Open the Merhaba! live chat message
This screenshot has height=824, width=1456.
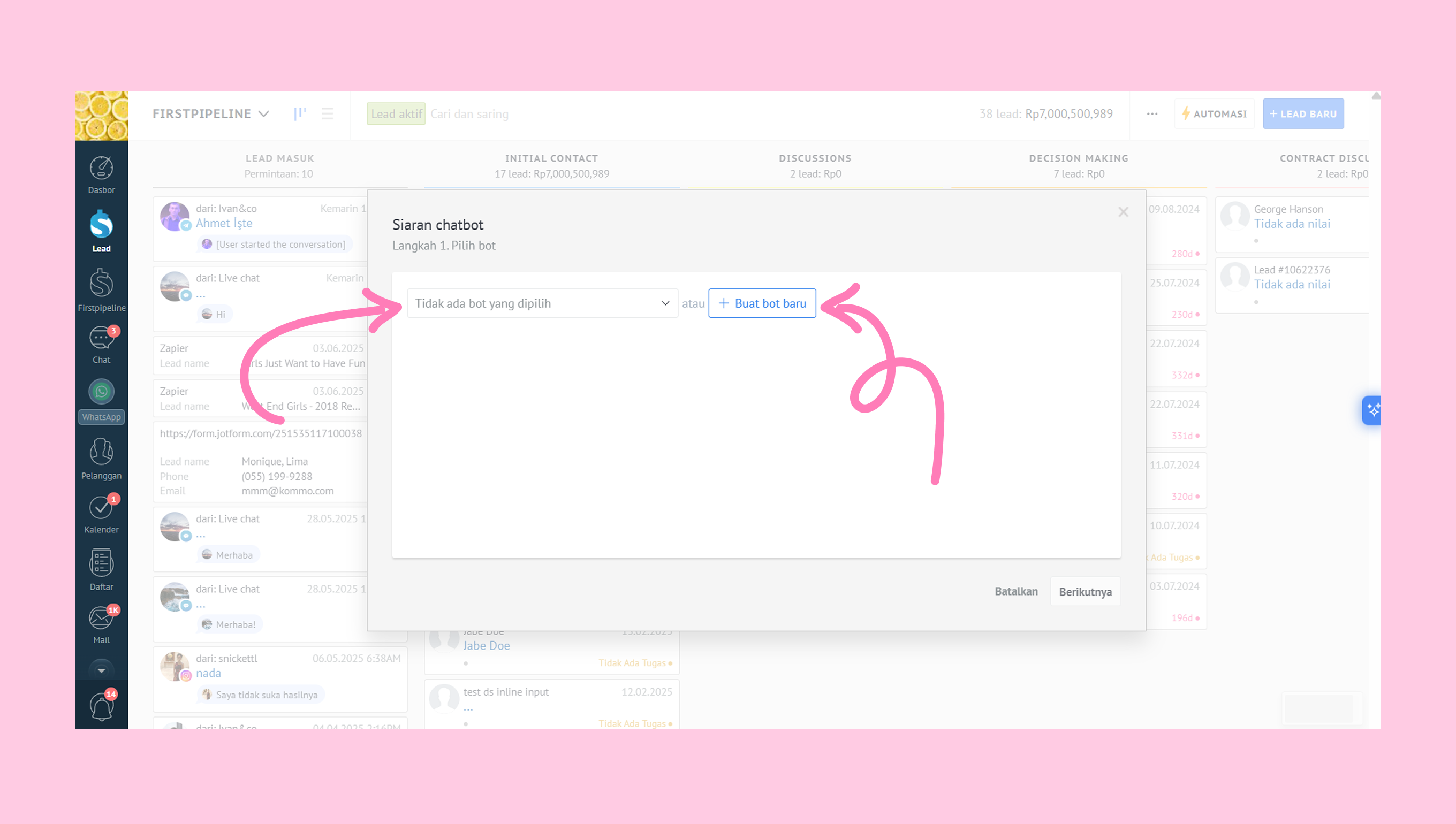click(x=230, y=625)
